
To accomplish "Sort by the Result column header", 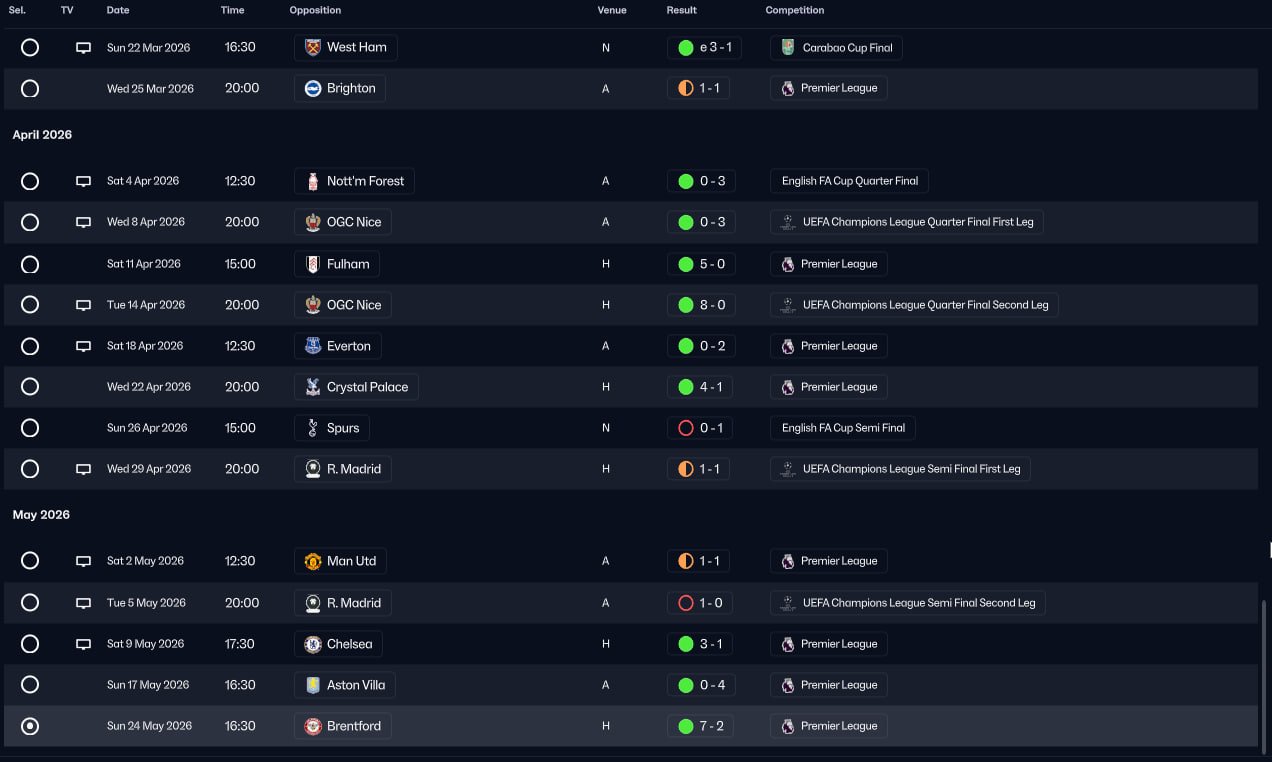I will (x=682, y=10).
